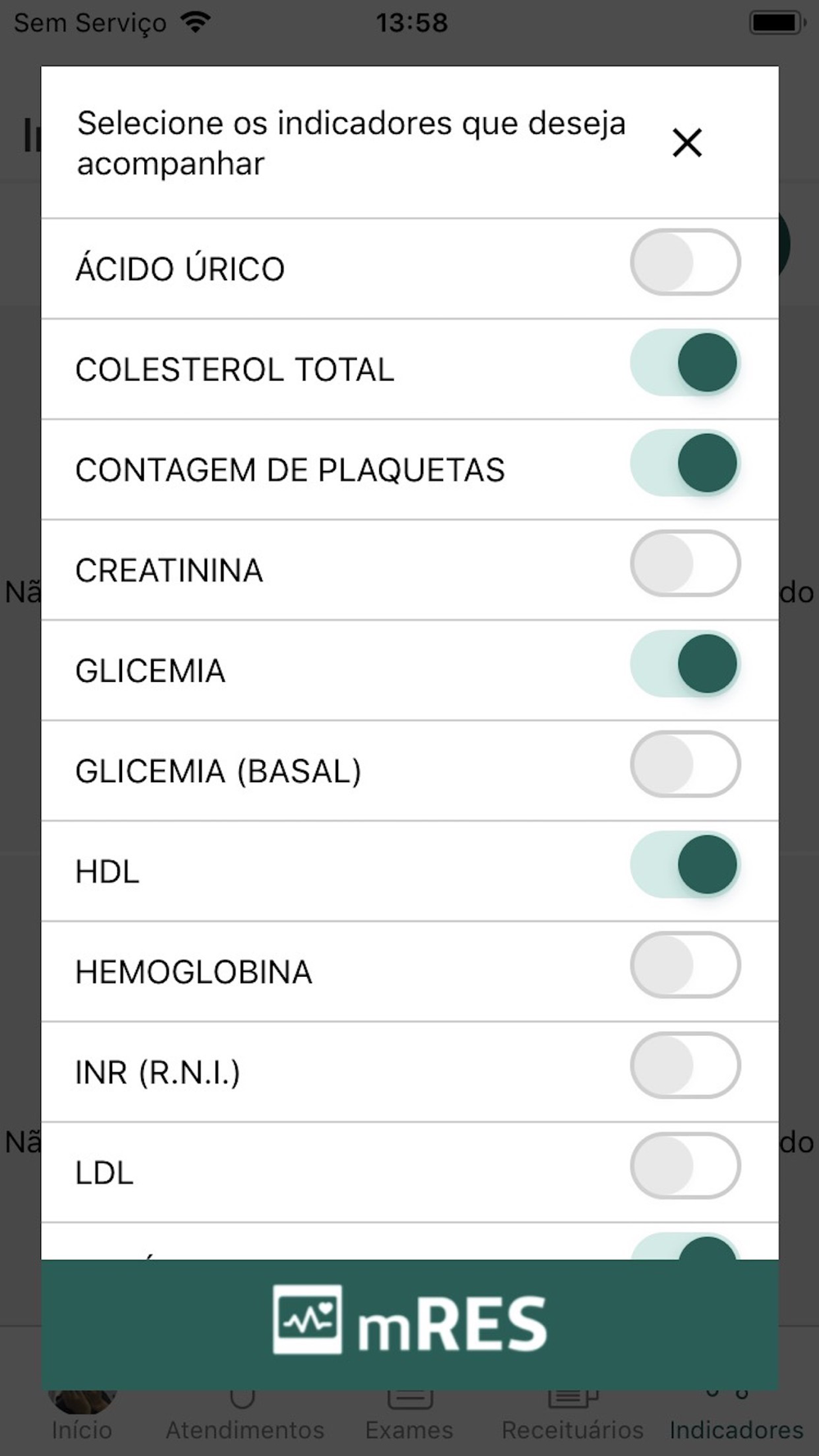This screenshot has width=819, height=1456.
Task: Activate the HEMOGLOBINA switch
Action: pyautogui.click(x=685, y=965)
